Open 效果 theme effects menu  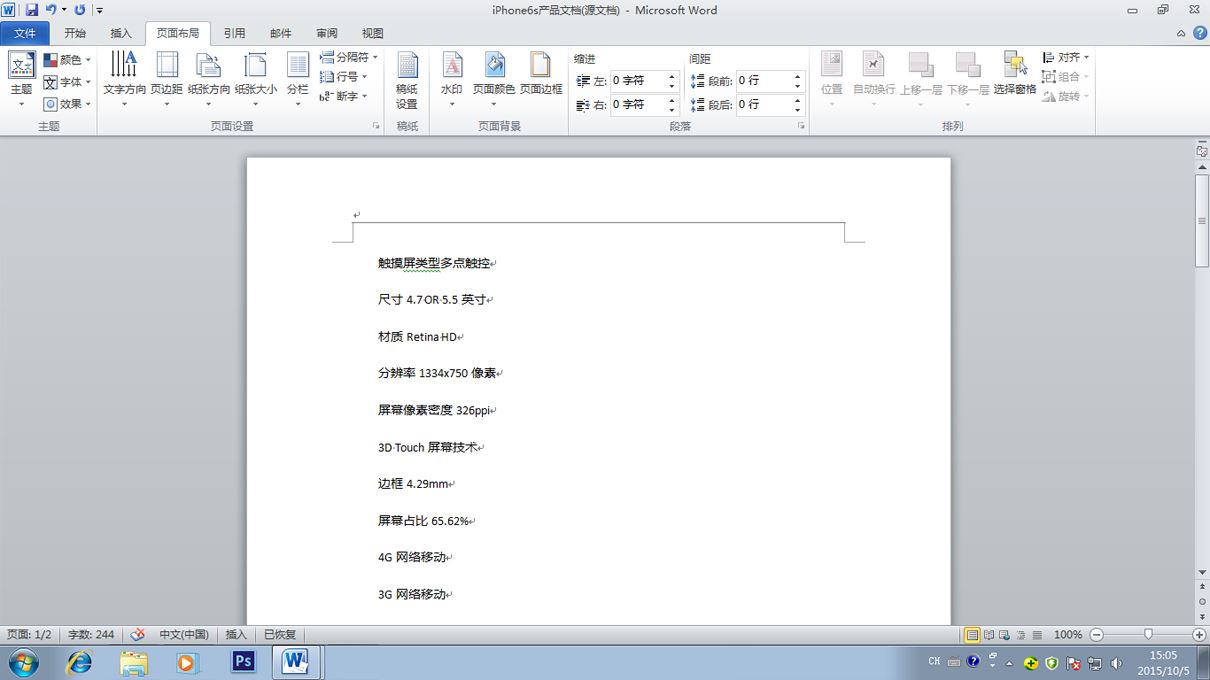(x=68, y=104)
